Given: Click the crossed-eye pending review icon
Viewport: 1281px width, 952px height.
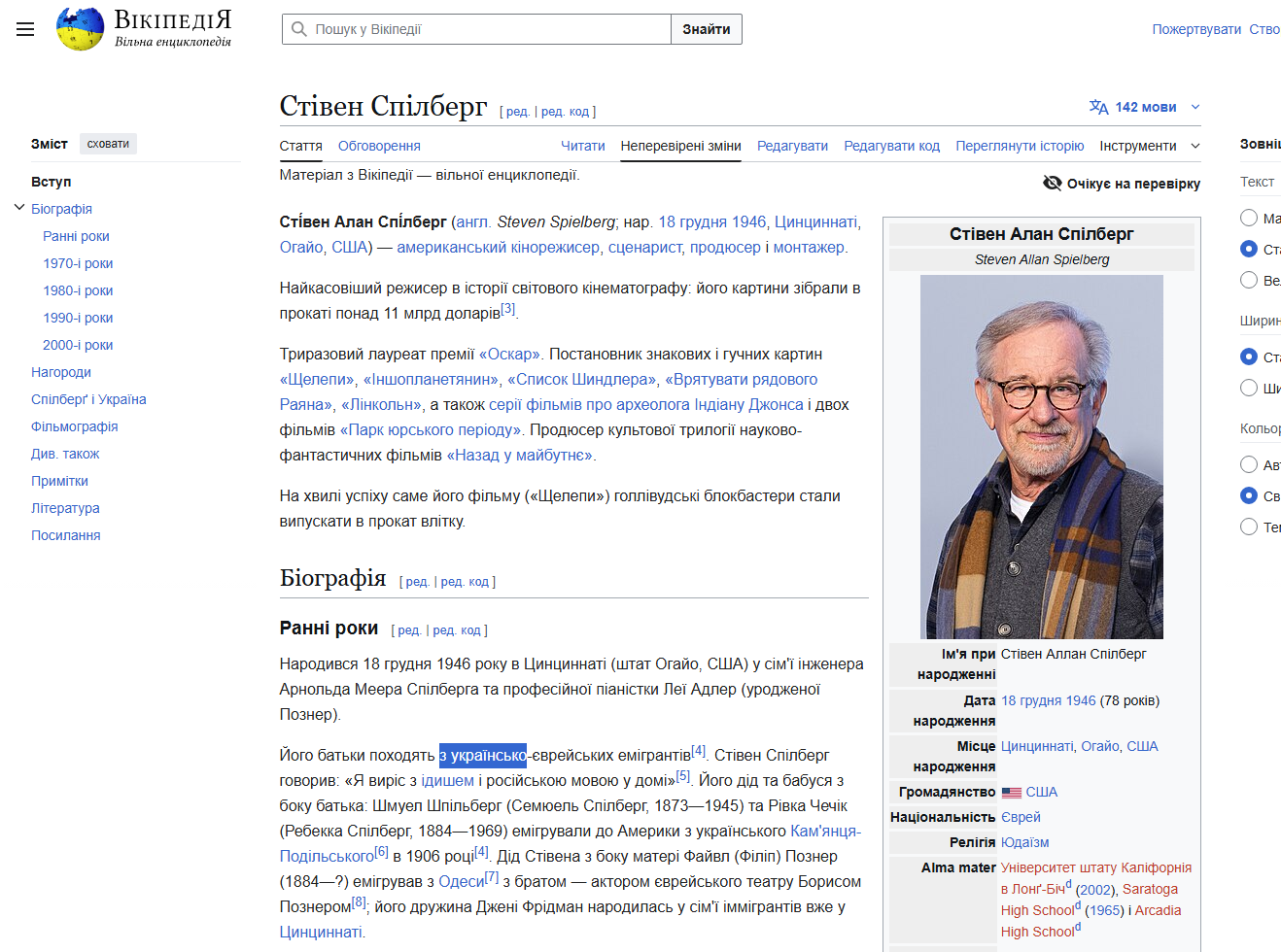Looking at the screenshot, I should tap(1053, 183).
